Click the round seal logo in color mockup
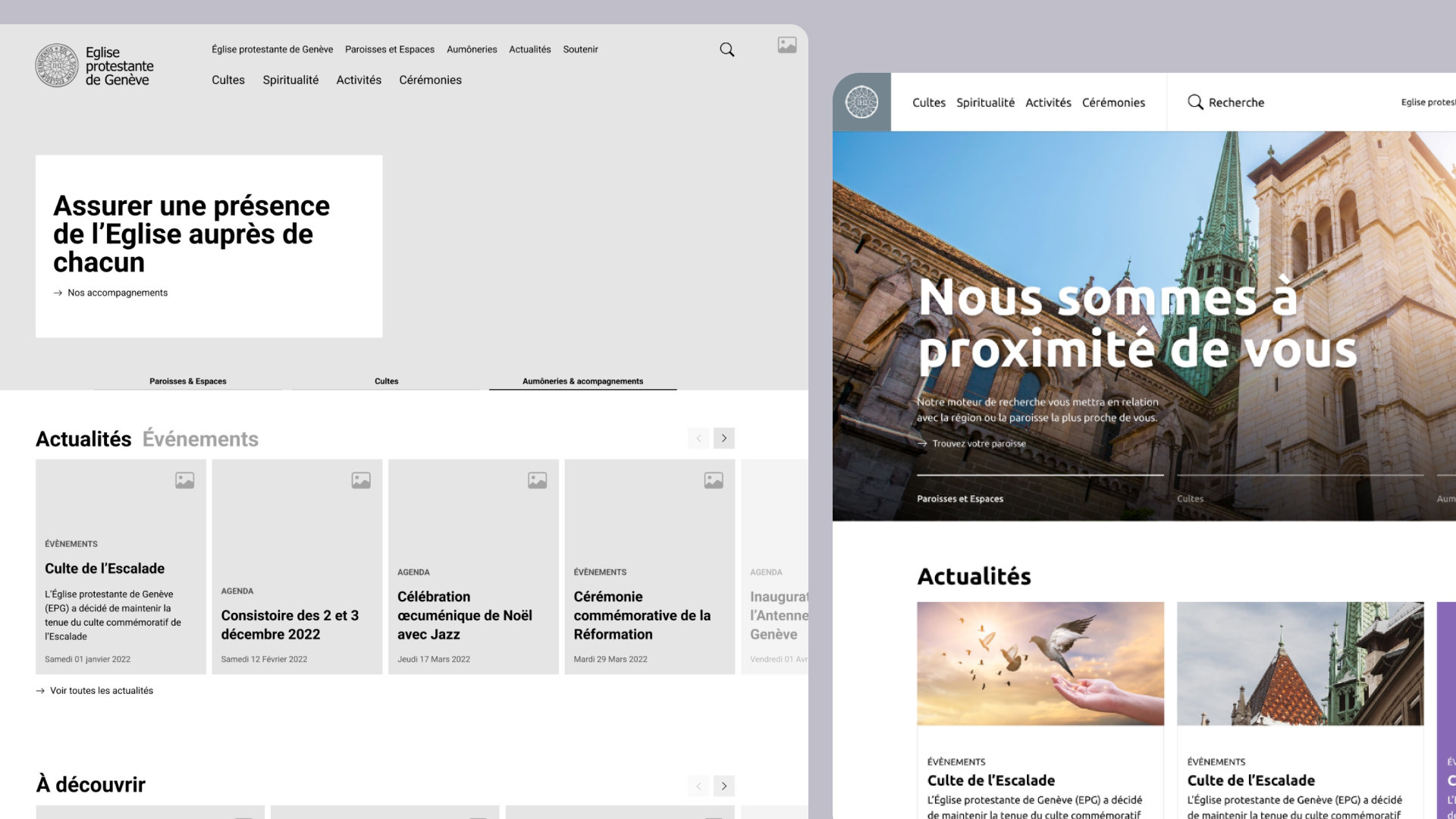Screen dimensions: 1456x819 861,102
